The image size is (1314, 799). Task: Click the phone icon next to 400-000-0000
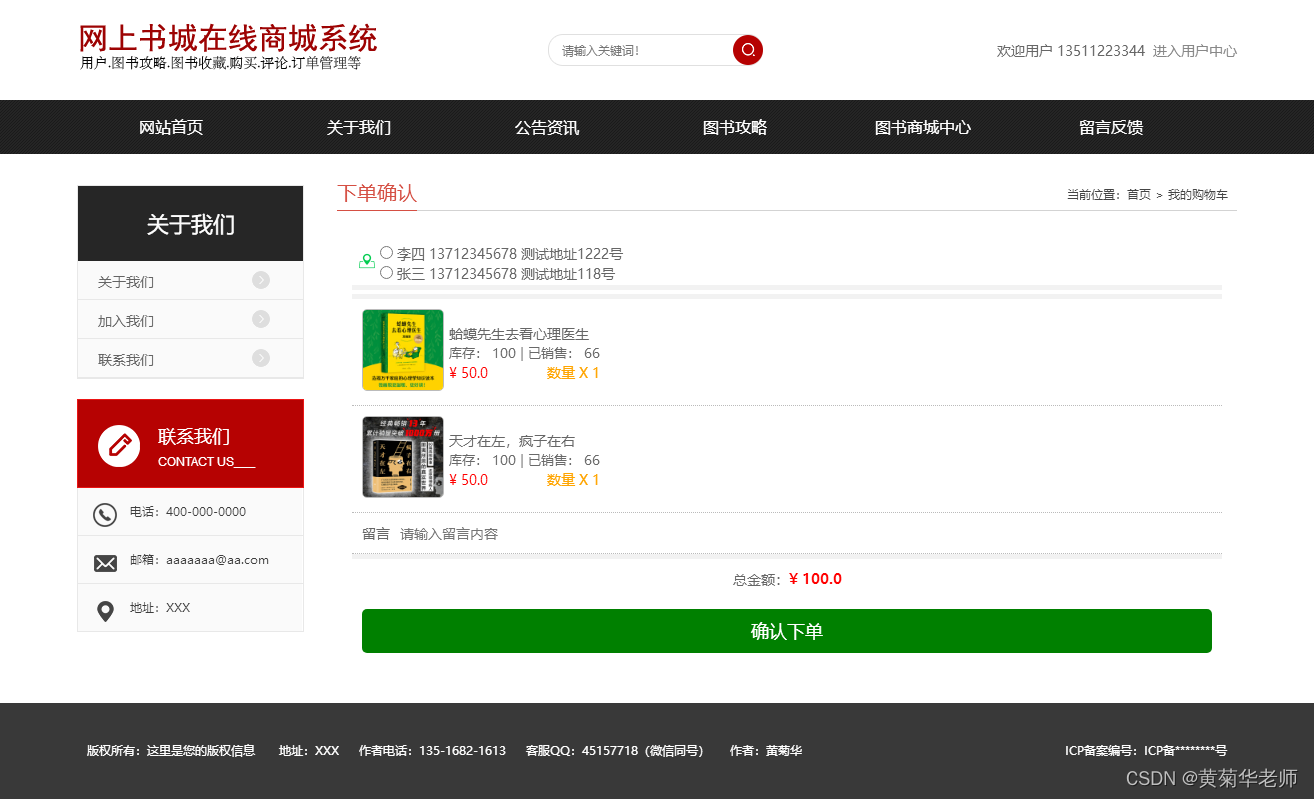click(x=106, y=515)
